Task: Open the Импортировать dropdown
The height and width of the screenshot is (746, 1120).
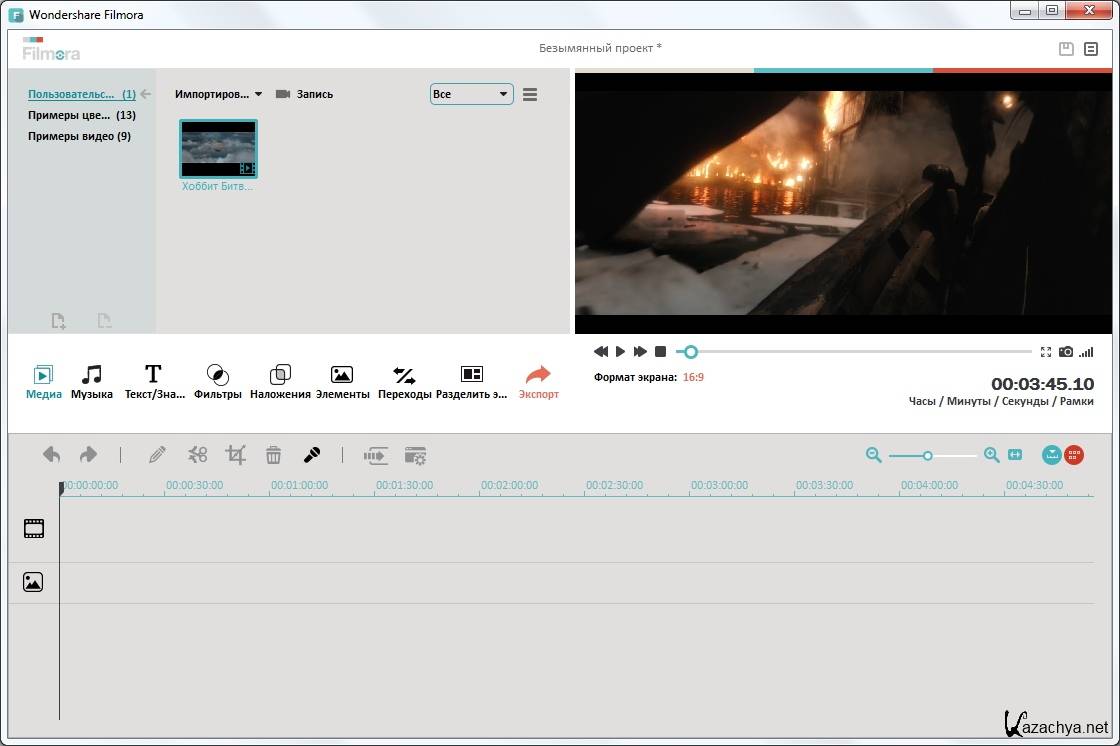Action: pyautogui.click(x=218, y=94)
